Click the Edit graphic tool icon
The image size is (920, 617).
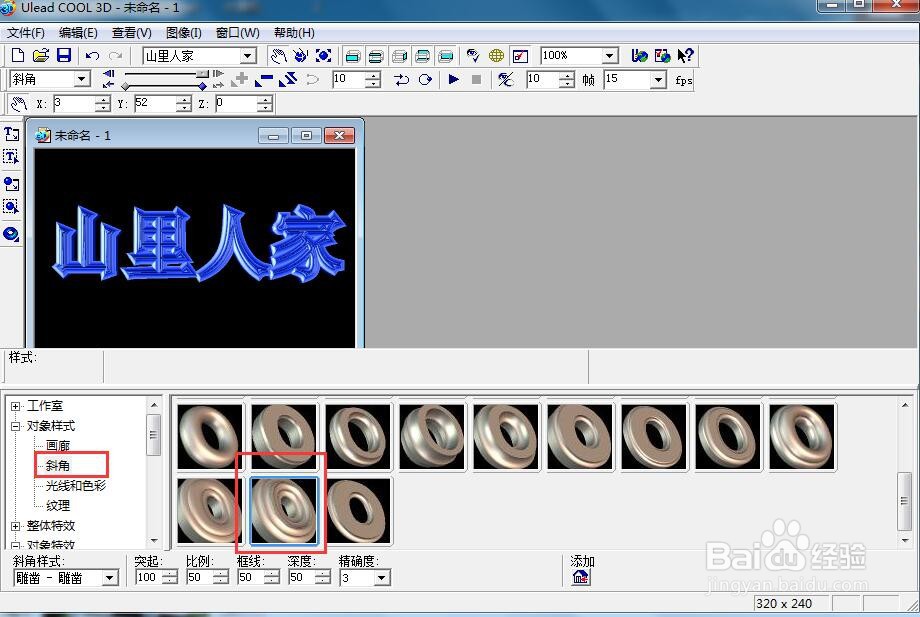click(11, 206)
